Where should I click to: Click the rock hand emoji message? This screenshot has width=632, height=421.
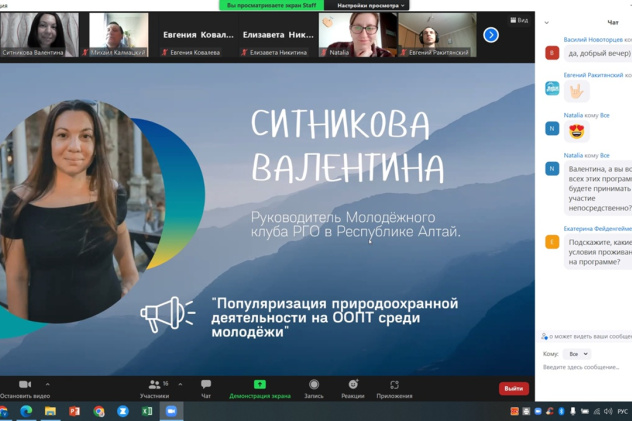(x=577, y=91)
